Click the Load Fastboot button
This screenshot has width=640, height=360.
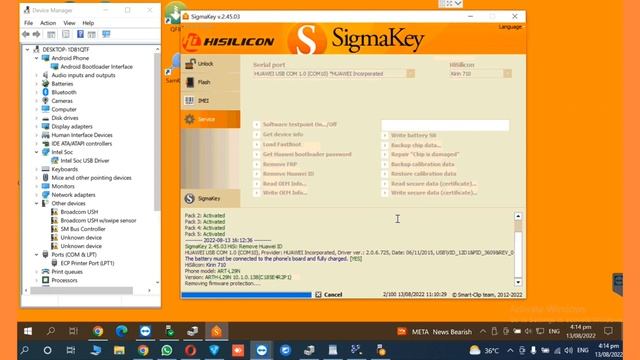pyautogui.click(x=282, y=144)
